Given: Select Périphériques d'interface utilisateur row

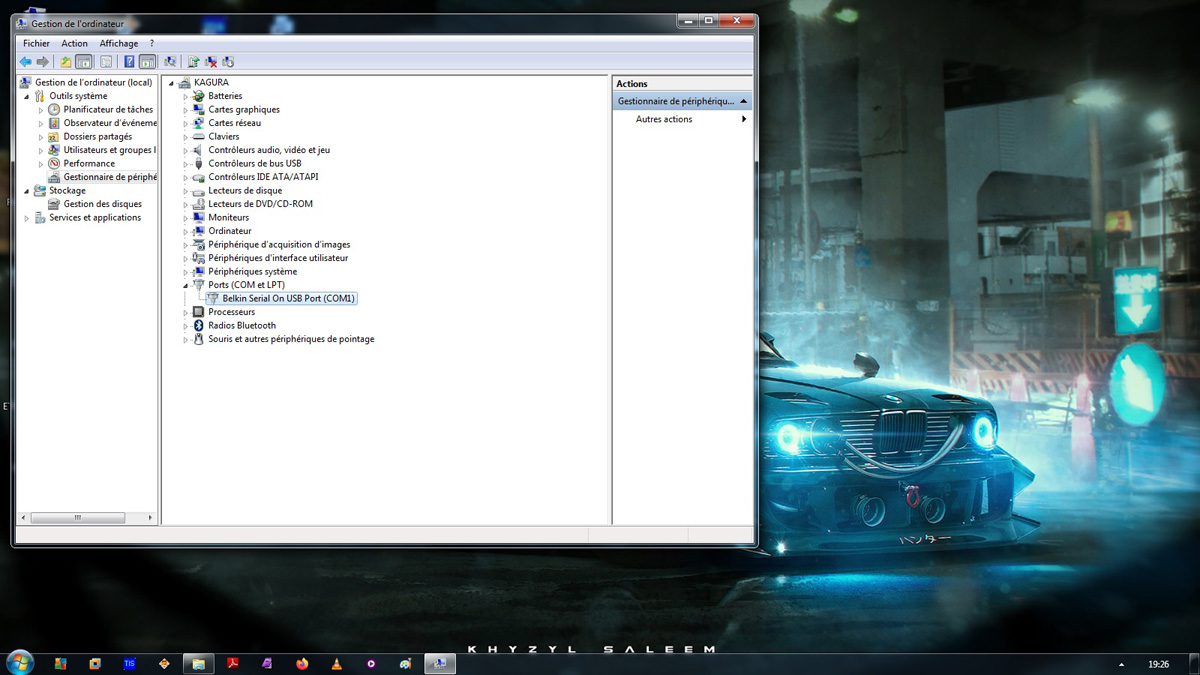Looking at the screenshot, I should [x=278, y=258].
